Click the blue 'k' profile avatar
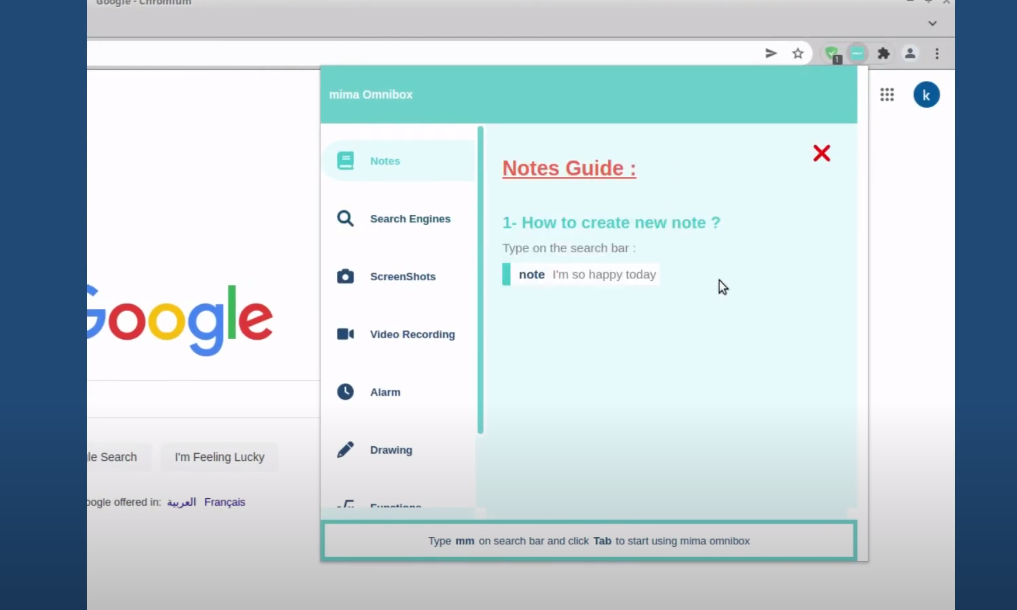Image resolution: width=1017 pixels, height=610 pixels. pos(926,94)
